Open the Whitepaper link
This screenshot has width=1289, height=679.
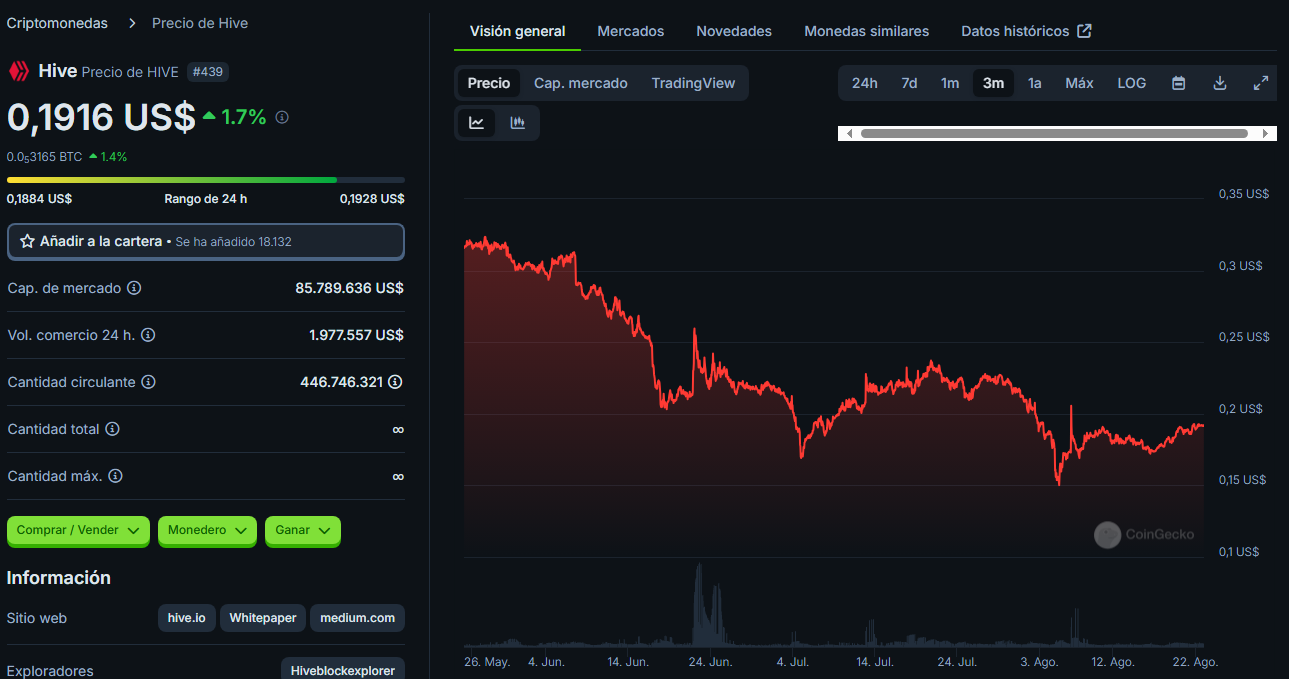[262, 618]
